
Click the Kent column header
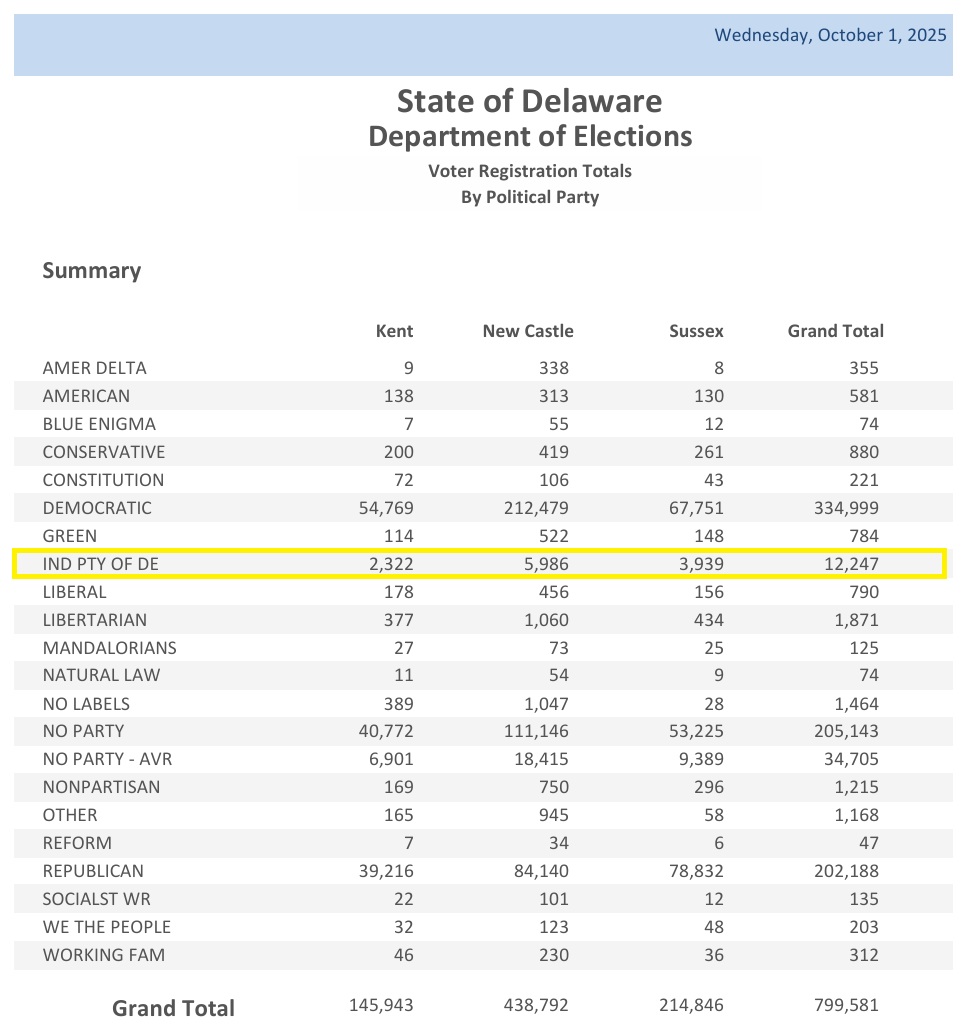pos(394,331)
